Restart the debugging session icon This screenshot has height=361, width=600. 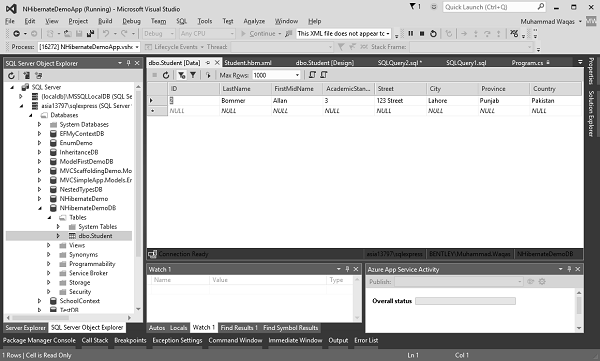click(x=433, y=34)
